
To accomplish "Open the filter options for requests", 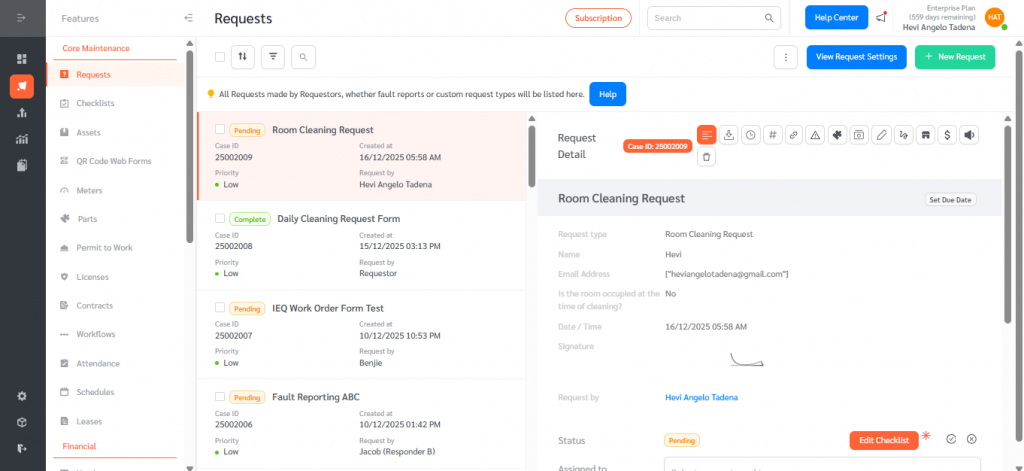I will pos(273,57).
